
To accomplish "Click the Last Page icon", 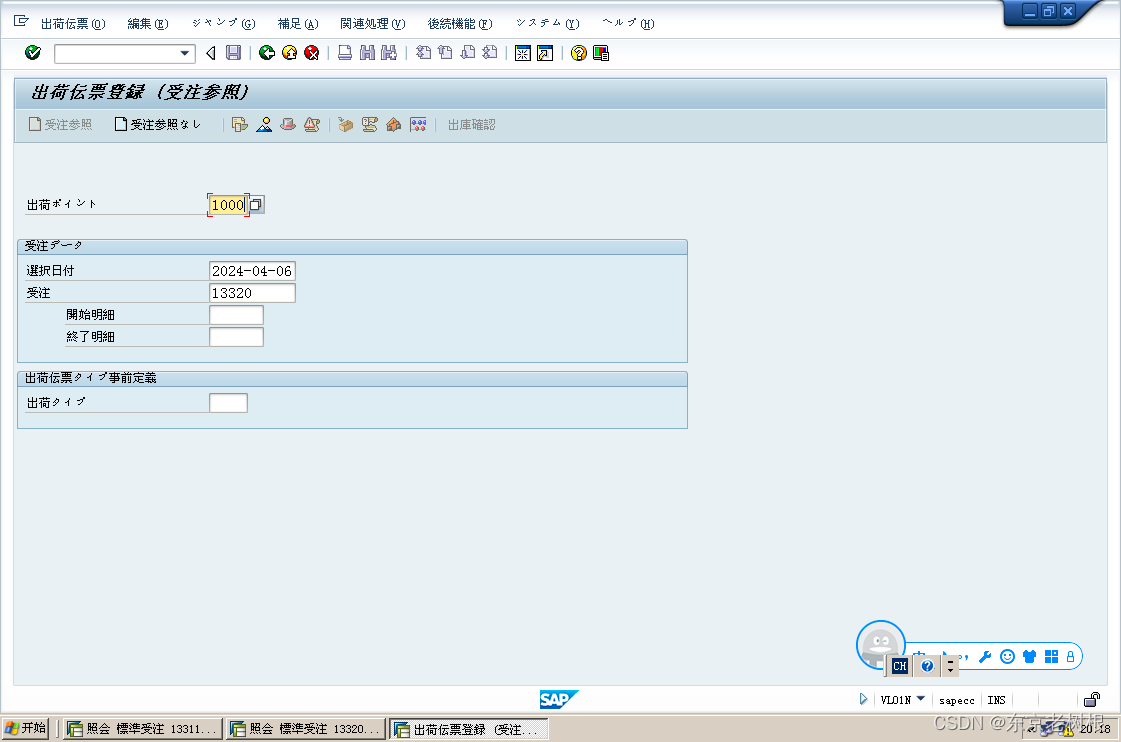I will click(x=490, y=53).
